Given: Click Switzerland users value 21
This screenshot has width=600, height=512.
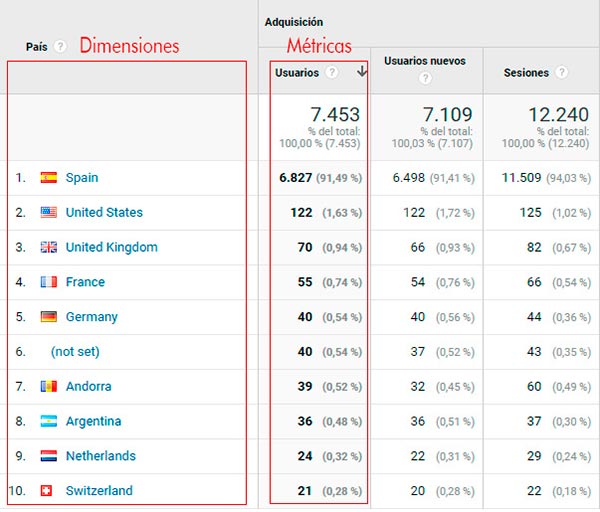Looking at the screenshot, I should [x=305, y=491].
